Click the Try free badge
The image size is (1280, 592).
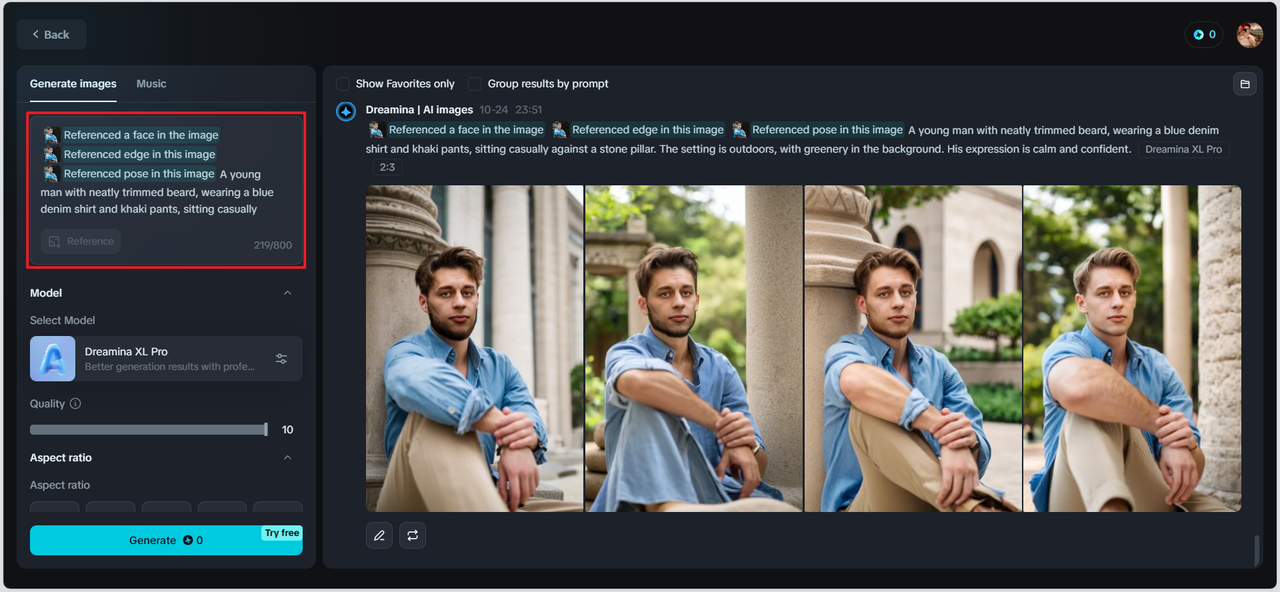[282, 533]
